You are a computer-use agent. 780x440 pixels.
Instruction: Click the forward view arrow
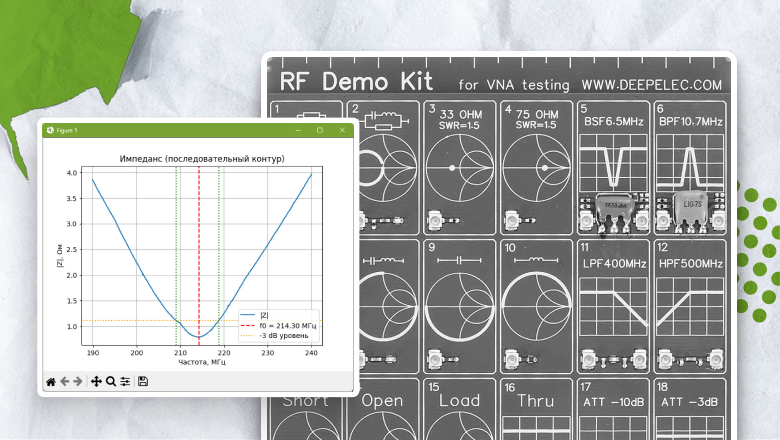(78, 381)
